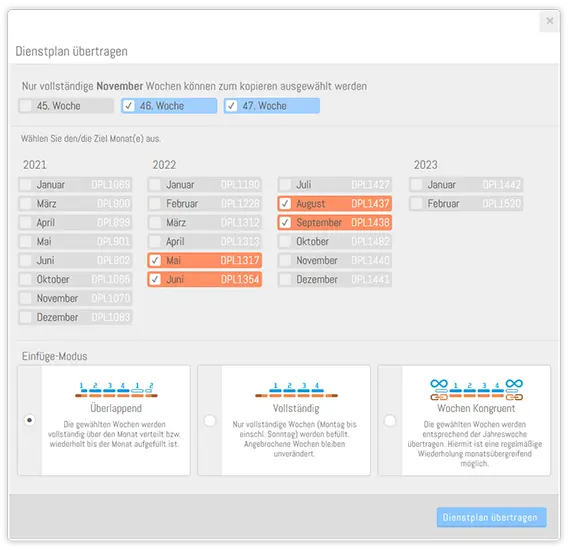
Task: Click the Überlappend mode diagram icon
Action: click(x=116, y=390)
